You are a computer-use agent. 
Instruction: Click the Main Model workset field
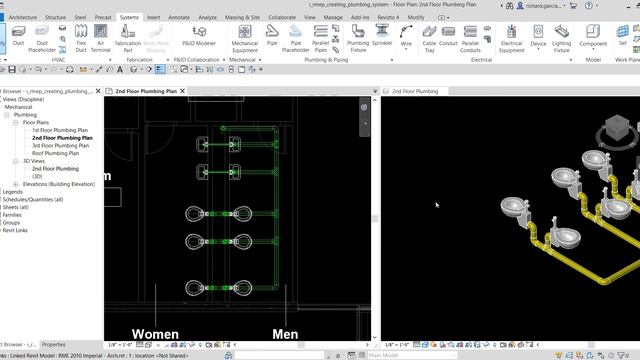tap(411, 356)
